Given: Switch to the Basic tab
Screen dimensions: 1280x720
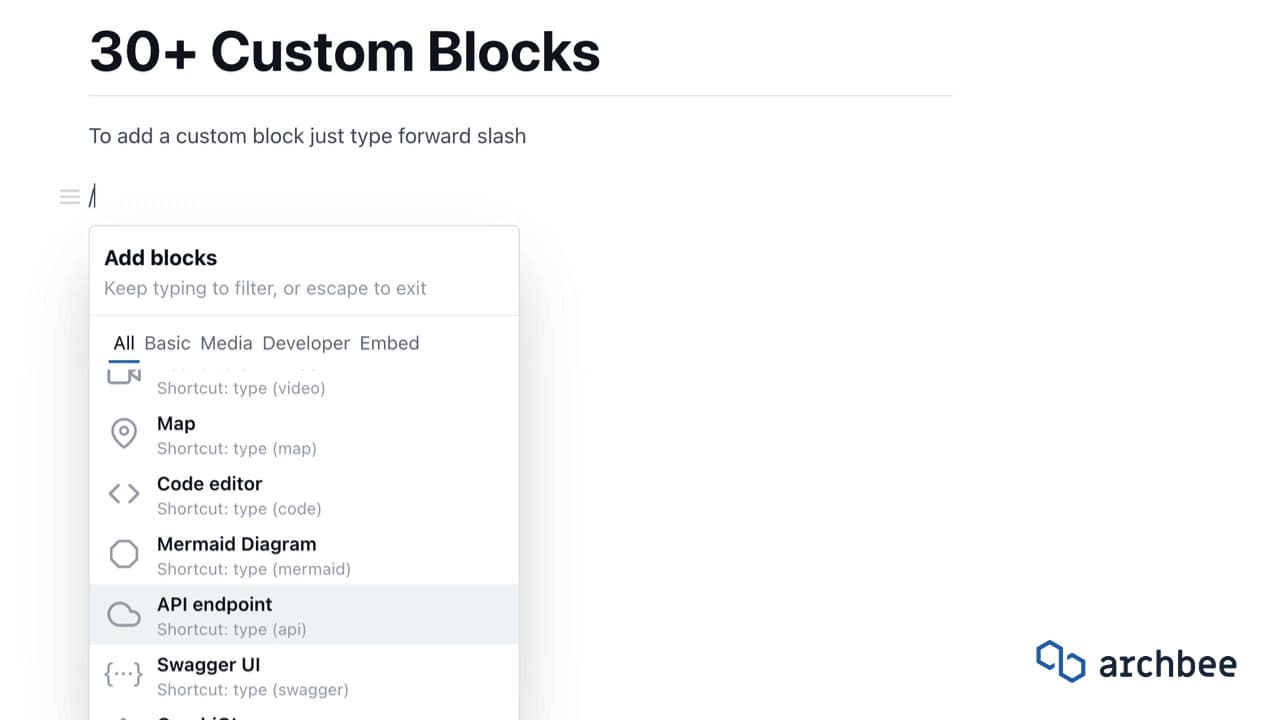Looking at the screenshot, I should 167,343.
